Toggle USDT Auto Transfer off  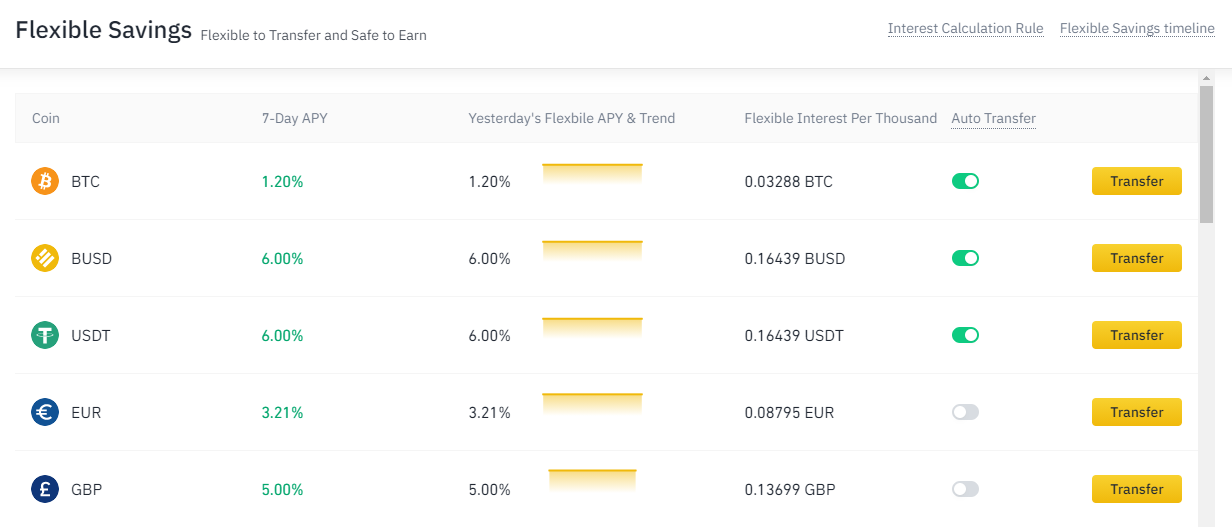[x=965, y=335]
